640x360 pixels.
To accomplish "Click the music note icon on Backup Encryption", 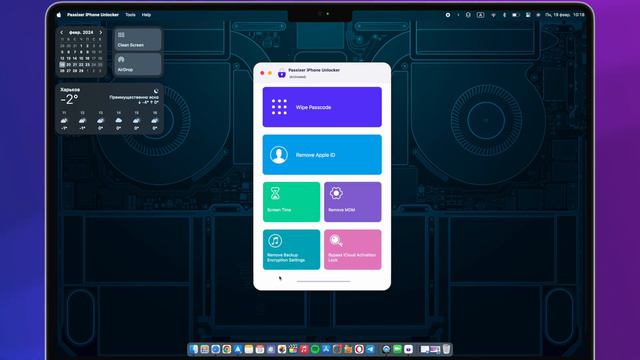I will [275, 241].
